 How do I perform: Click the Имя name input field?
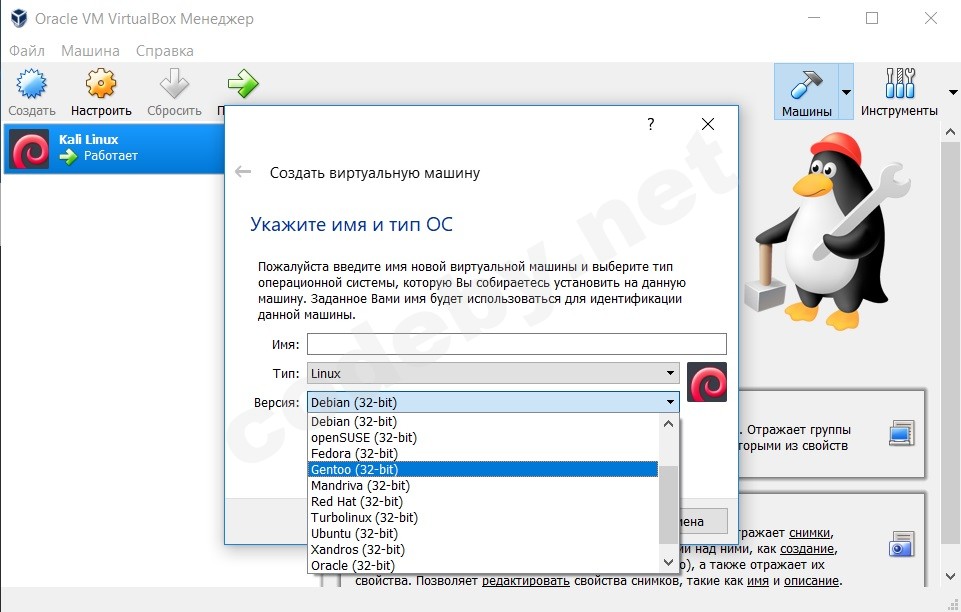pos(517,344)
